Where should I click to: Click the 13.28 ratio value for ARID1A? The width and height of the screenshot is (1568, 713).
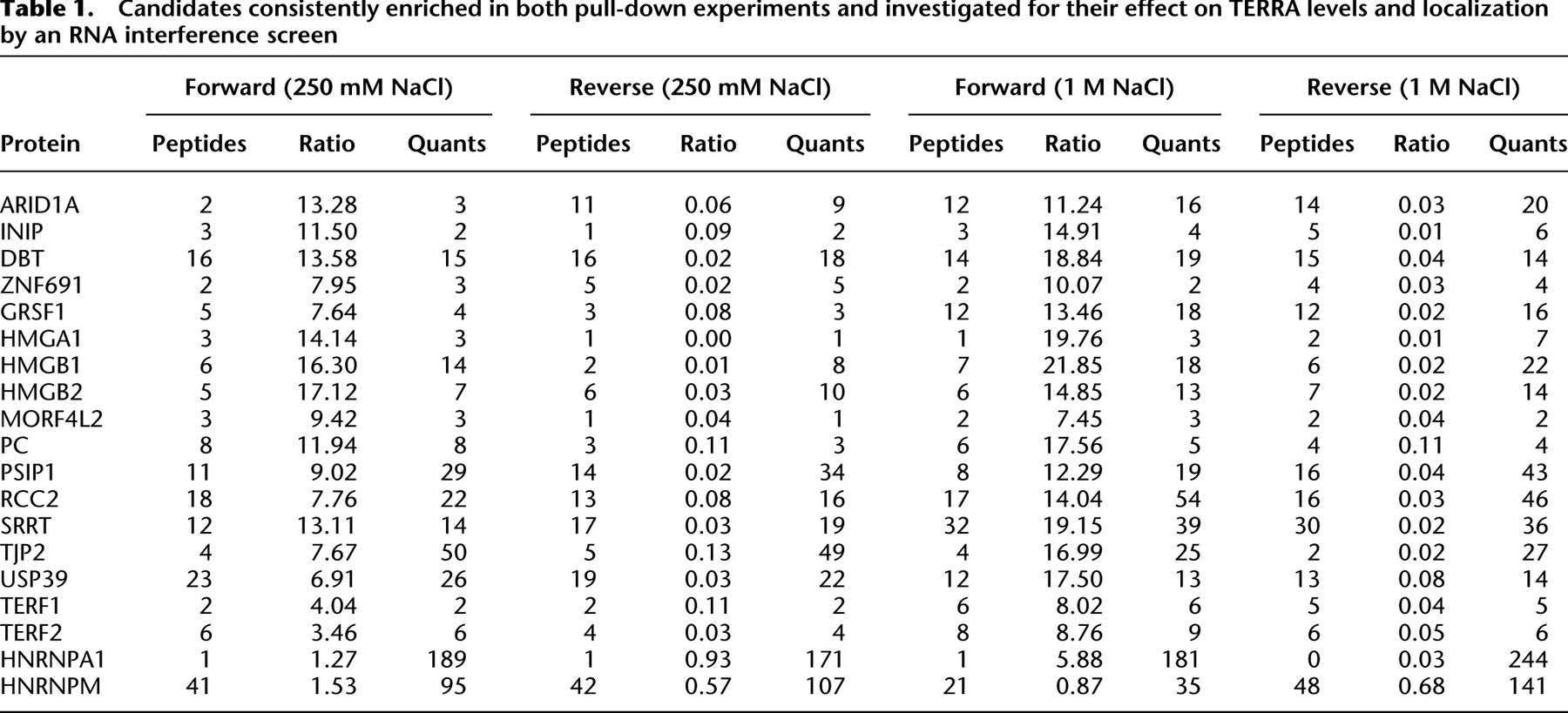pyautogui.click(x=327, y=205)
